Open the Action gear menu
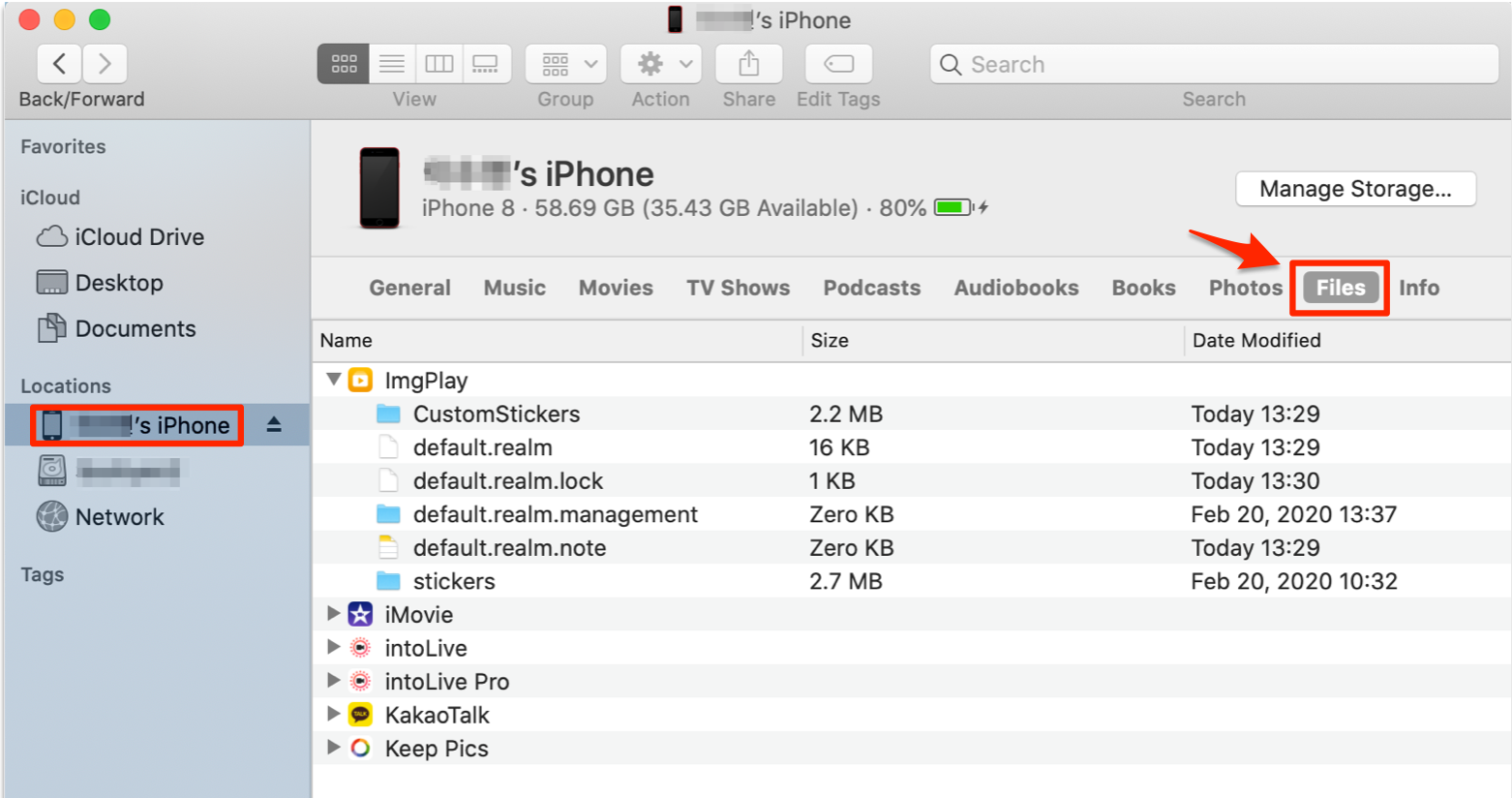1512x798 pixels. (661, 64)
